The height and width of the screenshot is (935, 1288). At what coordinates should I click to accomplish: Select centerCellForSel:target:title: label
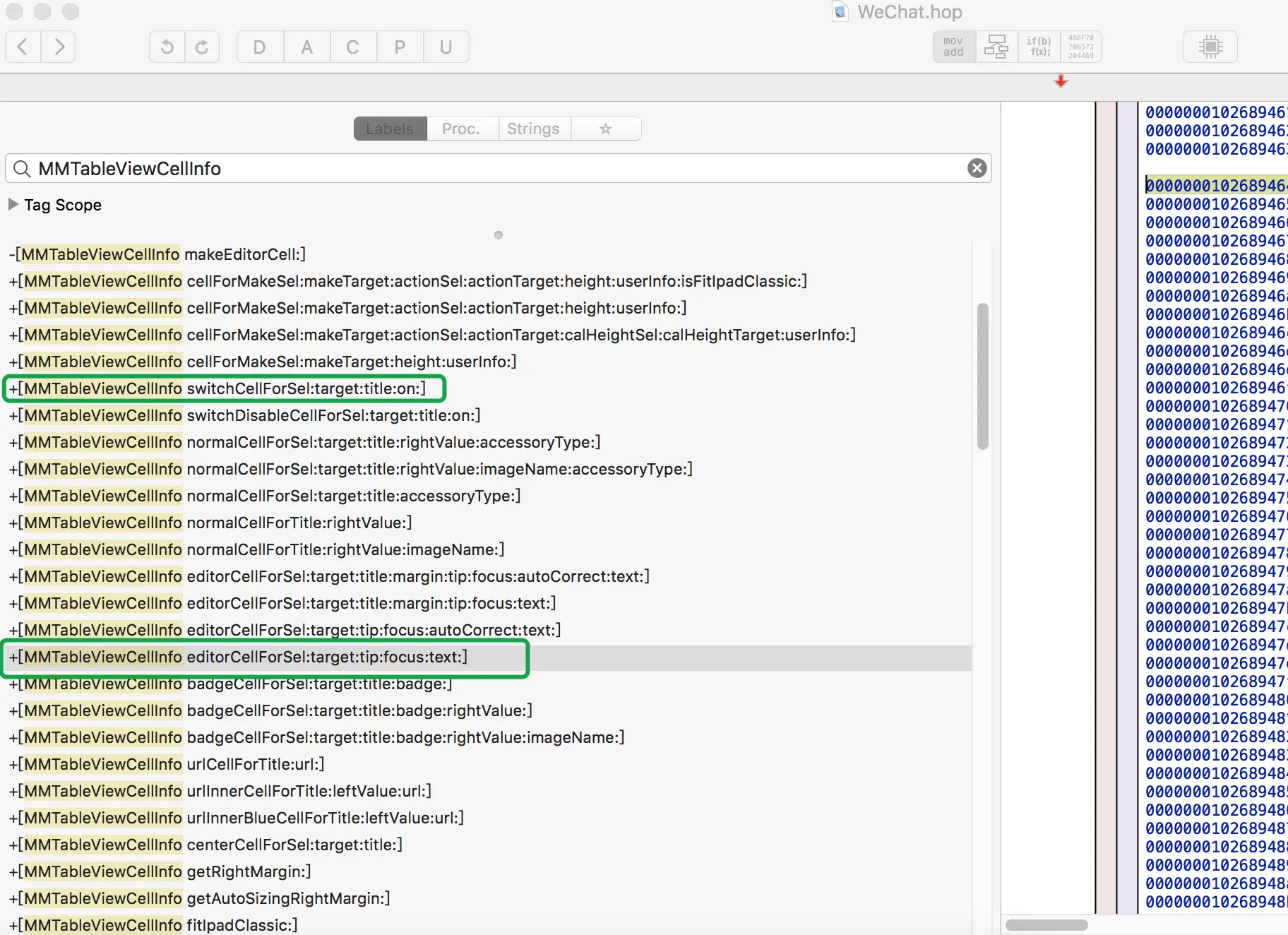(x=205, y=845)
